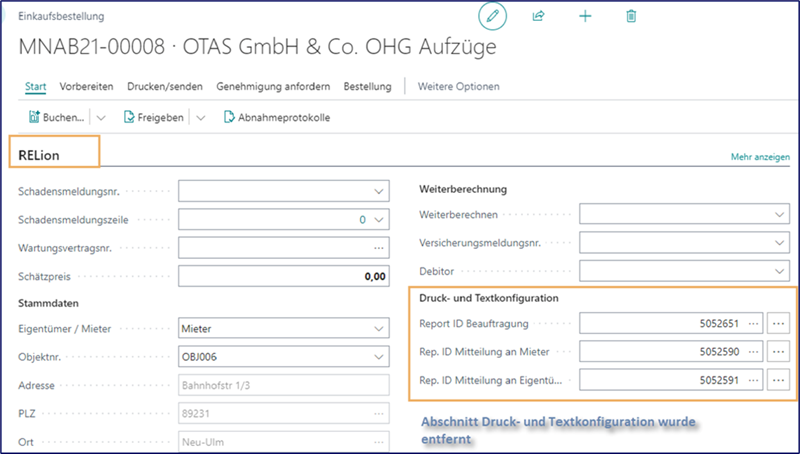Open the Debitor dropdown
The image size is (800, 454).
pyautogui.click(x=780, y=271)
